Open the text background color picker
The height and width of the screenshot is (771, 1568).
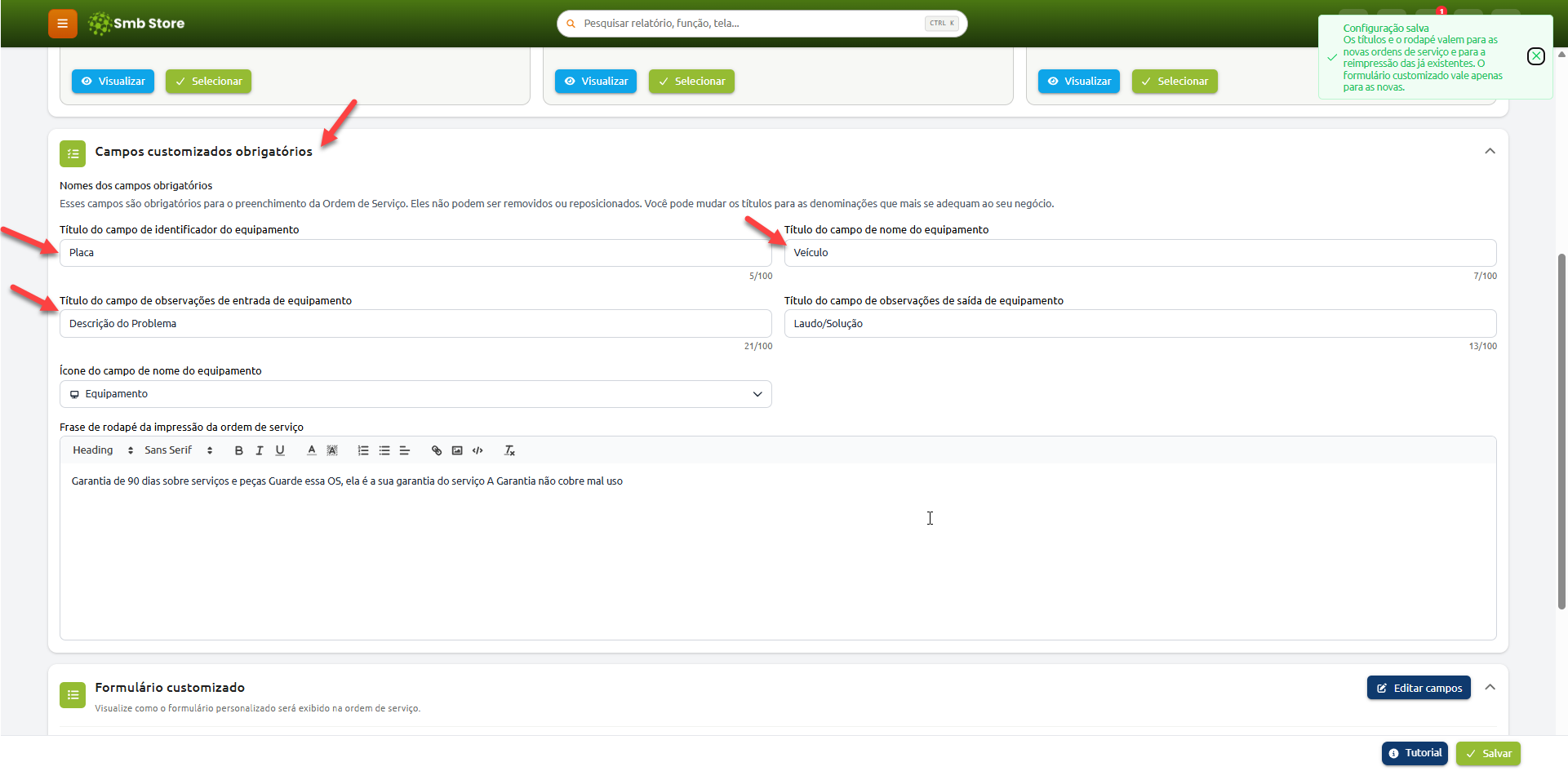tap(332, 450)
